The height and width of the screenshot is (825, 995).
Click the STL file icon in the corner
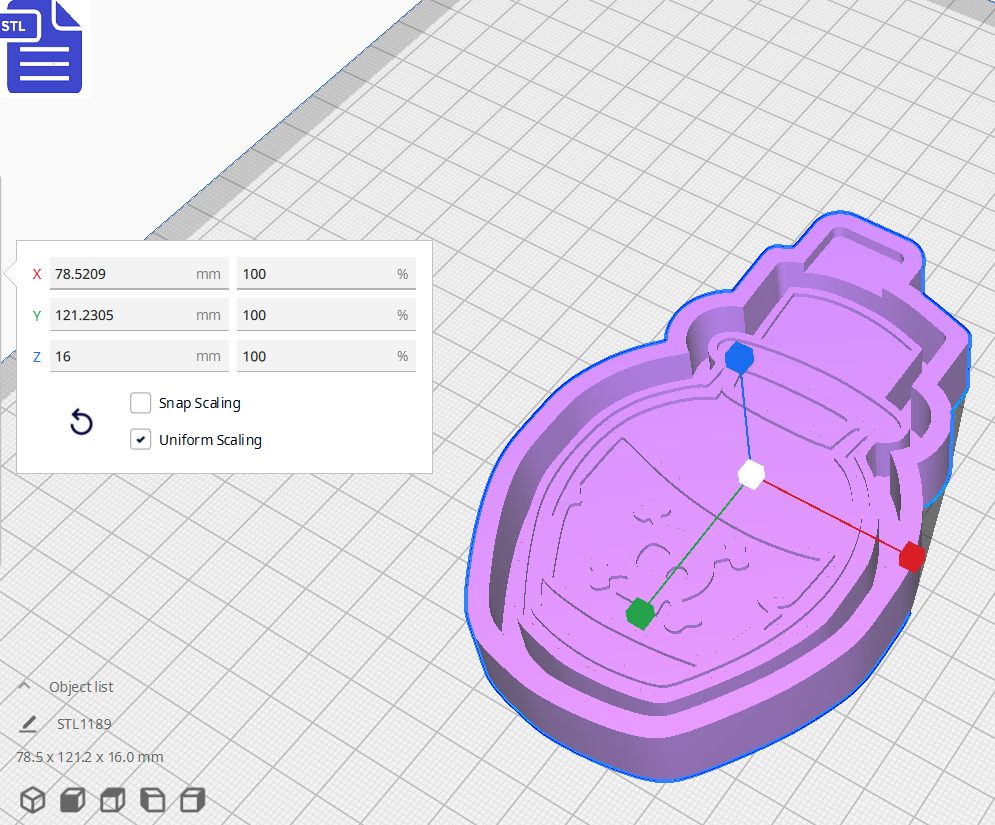tap(44, 46)
